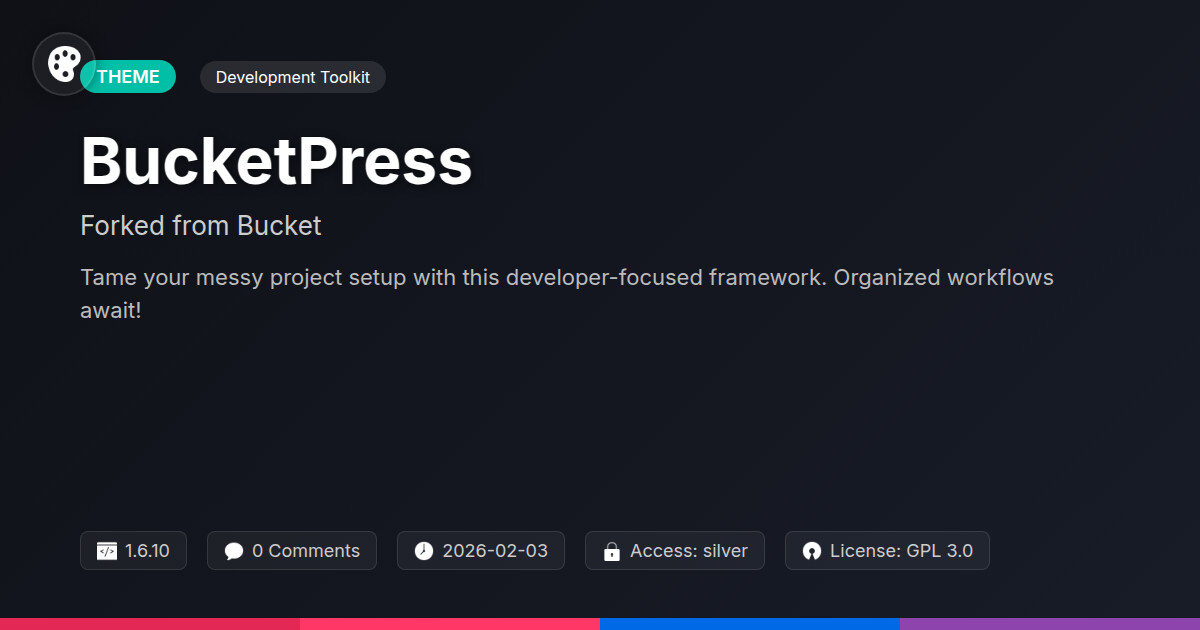
Task: Click the clock icon beside the date
Action: coord(424,551)
